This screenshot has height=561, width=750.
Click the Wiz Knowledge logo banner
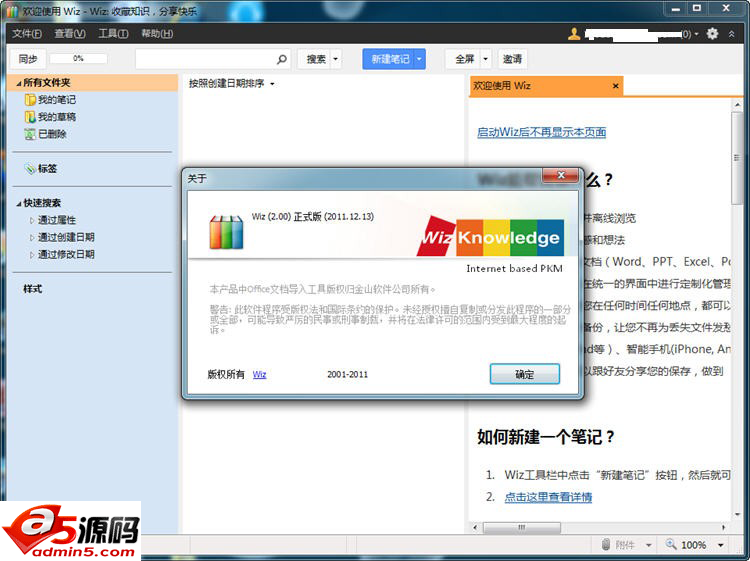(x=490, y=238)
